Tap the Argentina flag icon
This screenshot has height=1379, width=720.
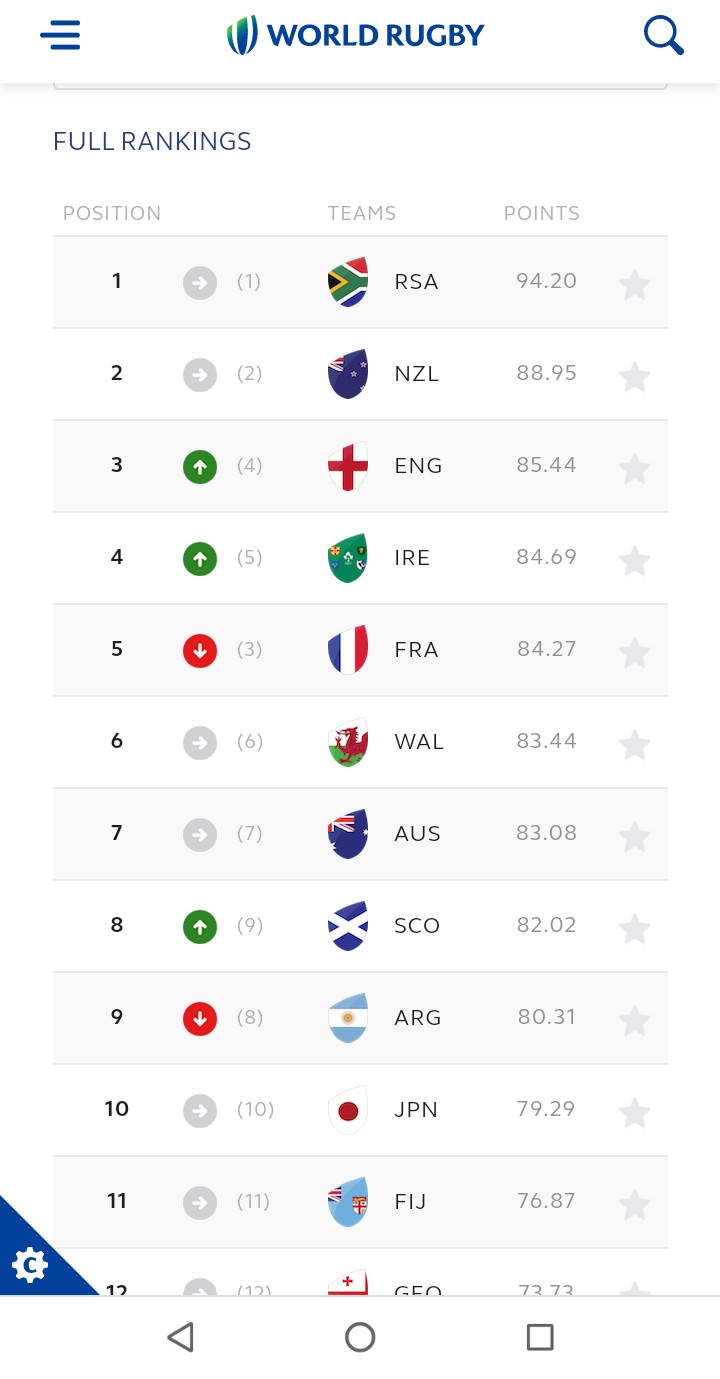tap(348, 1018)
